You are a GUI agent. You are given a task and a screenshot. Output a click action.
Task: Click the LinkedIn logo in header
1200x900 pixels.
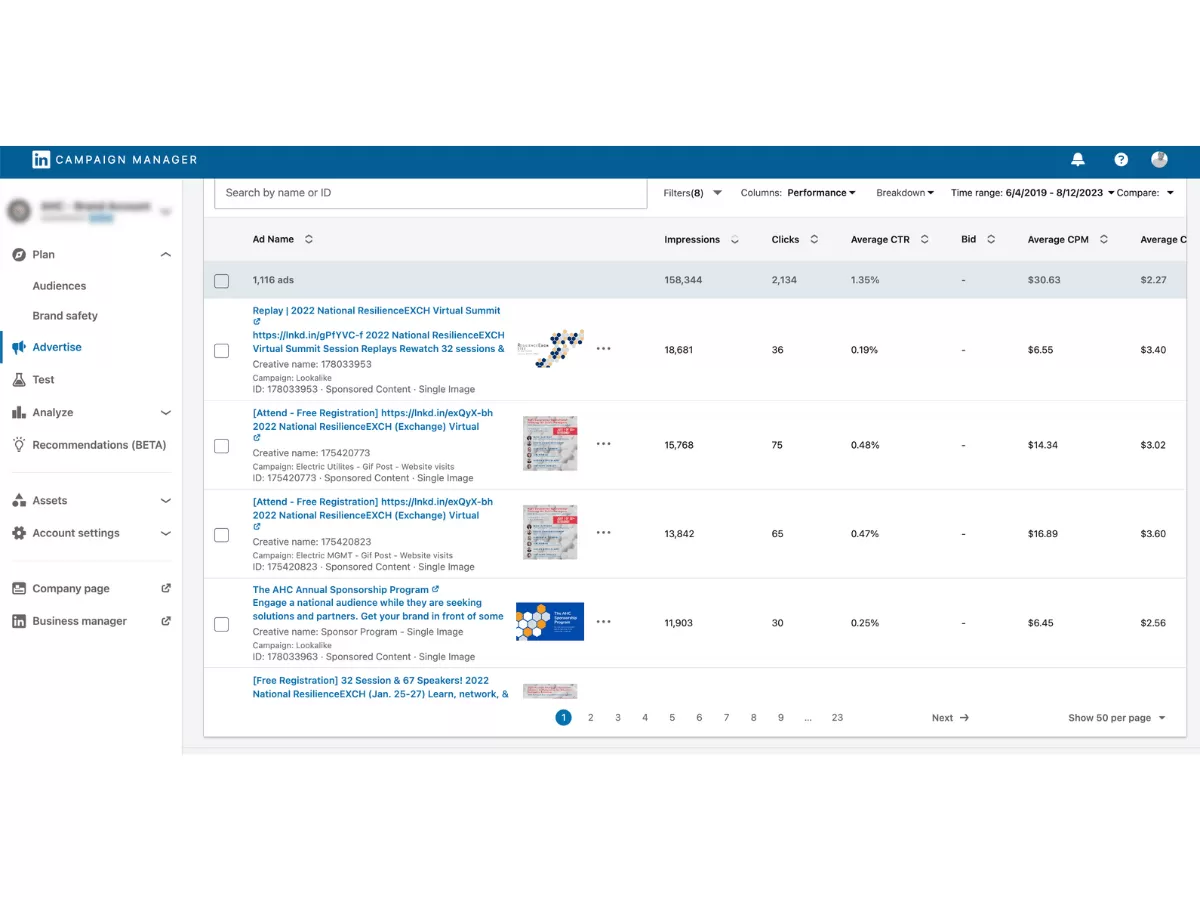(x=41, y=160)
